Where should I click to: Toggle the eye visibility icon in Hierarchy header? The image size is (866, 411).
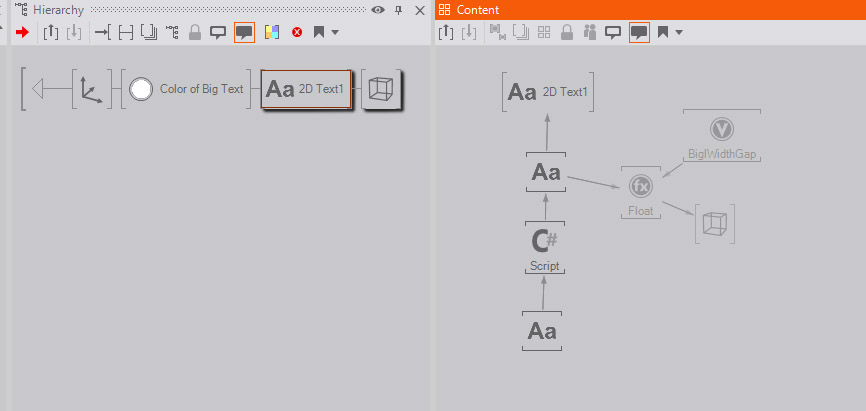pos(377,9)
